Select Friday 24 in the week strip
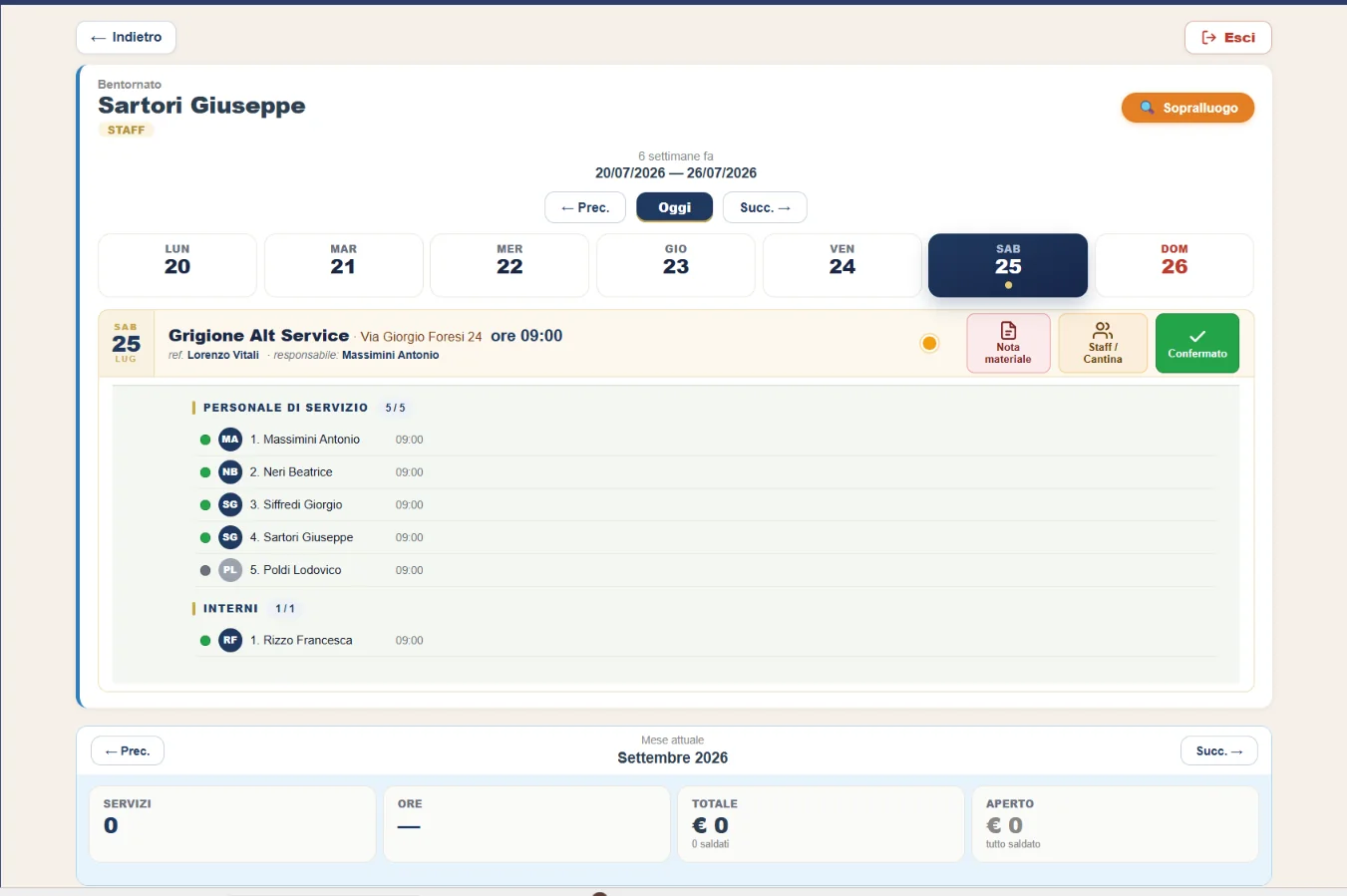The height and width of the screenshot is (896, 1347). coord(842,265)
